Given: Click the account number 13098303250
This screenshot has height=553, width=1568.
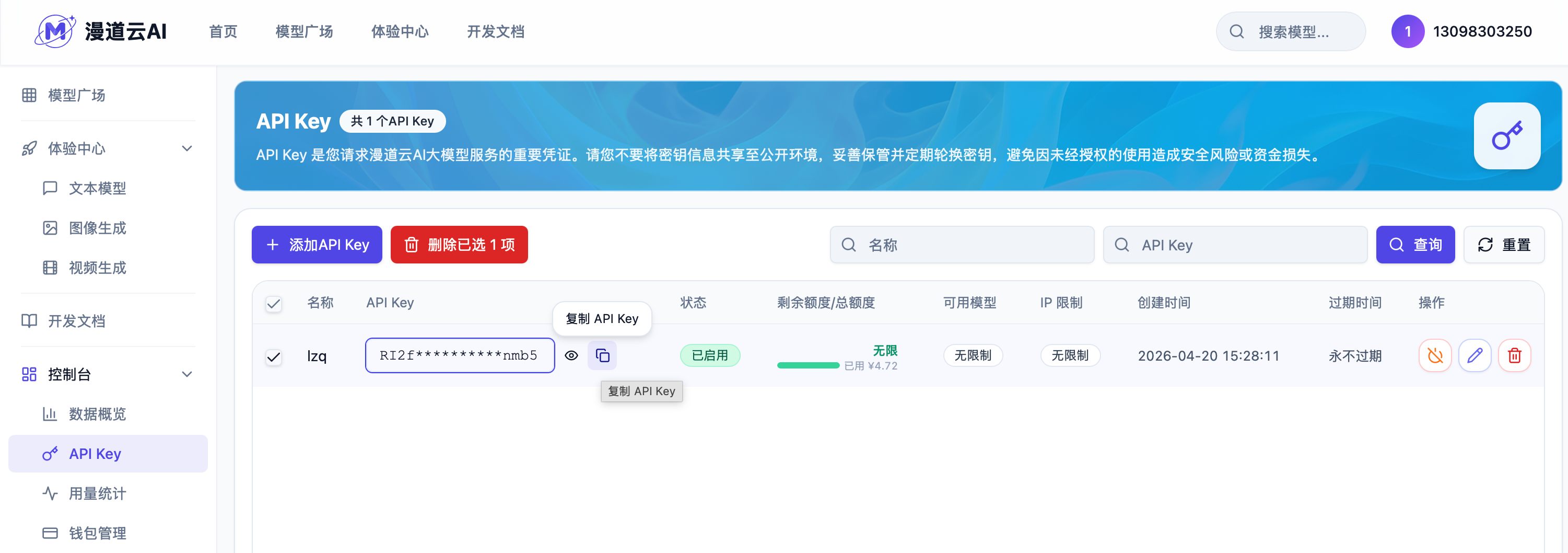Looking at the screenshot, I should (x=1482, y=32).
